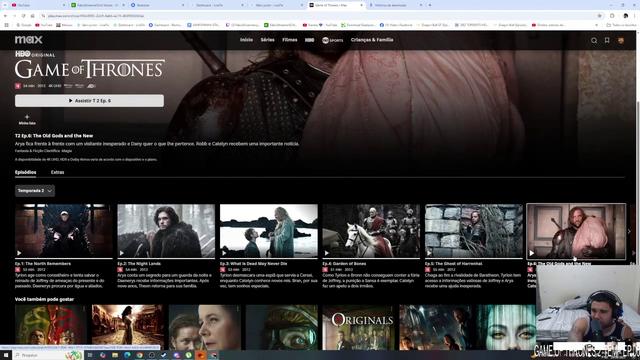Switch to the Extras tab
This screenshot has height=360, width=640.
coord(58,172)
